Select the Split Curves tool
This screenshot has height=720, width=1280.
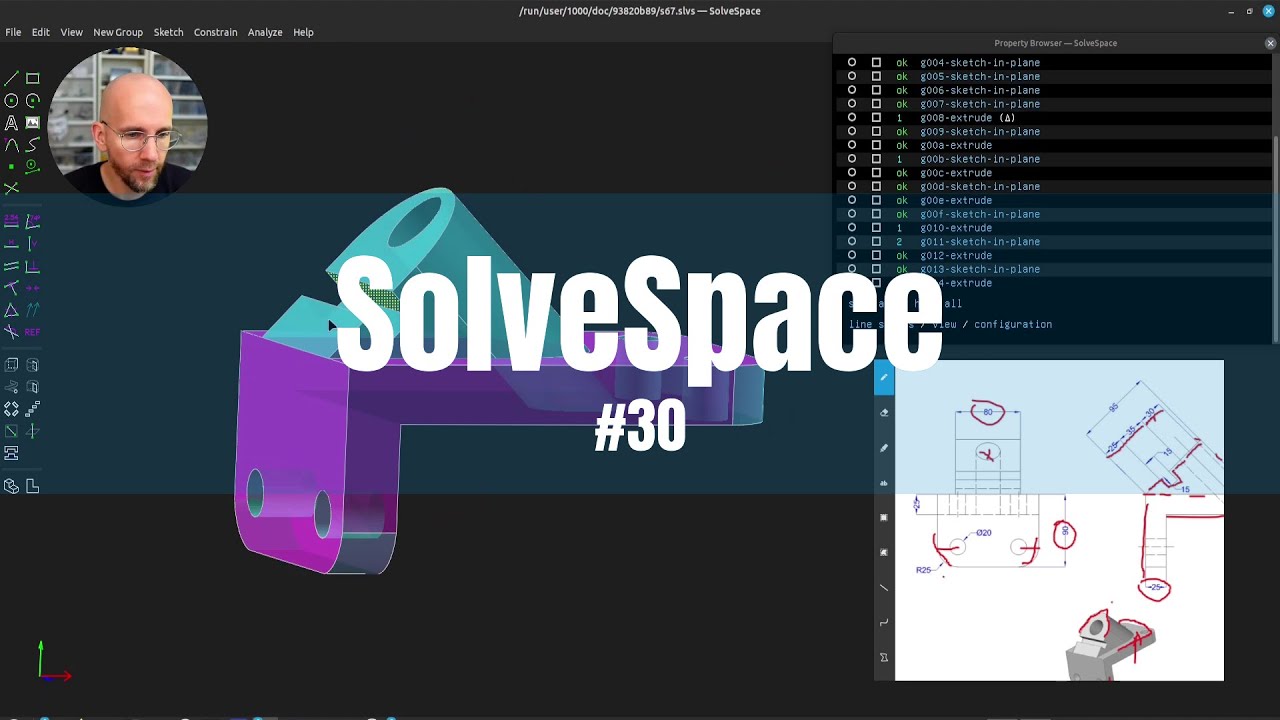coord(11,187)
